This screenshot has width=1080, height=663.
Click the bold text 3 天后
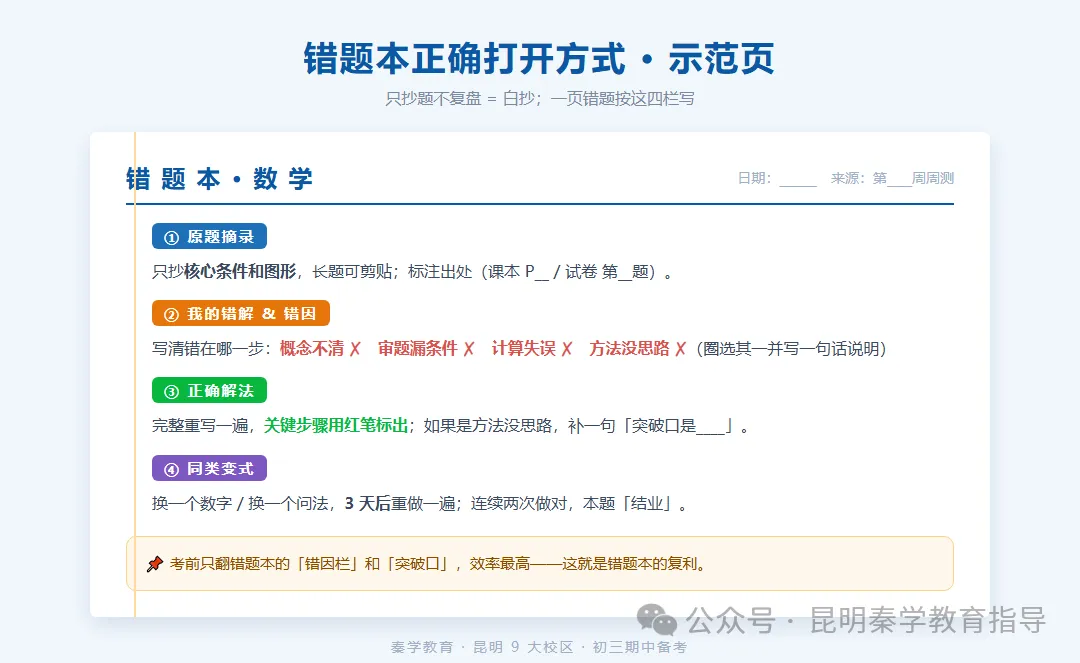[x=368, y=503]
